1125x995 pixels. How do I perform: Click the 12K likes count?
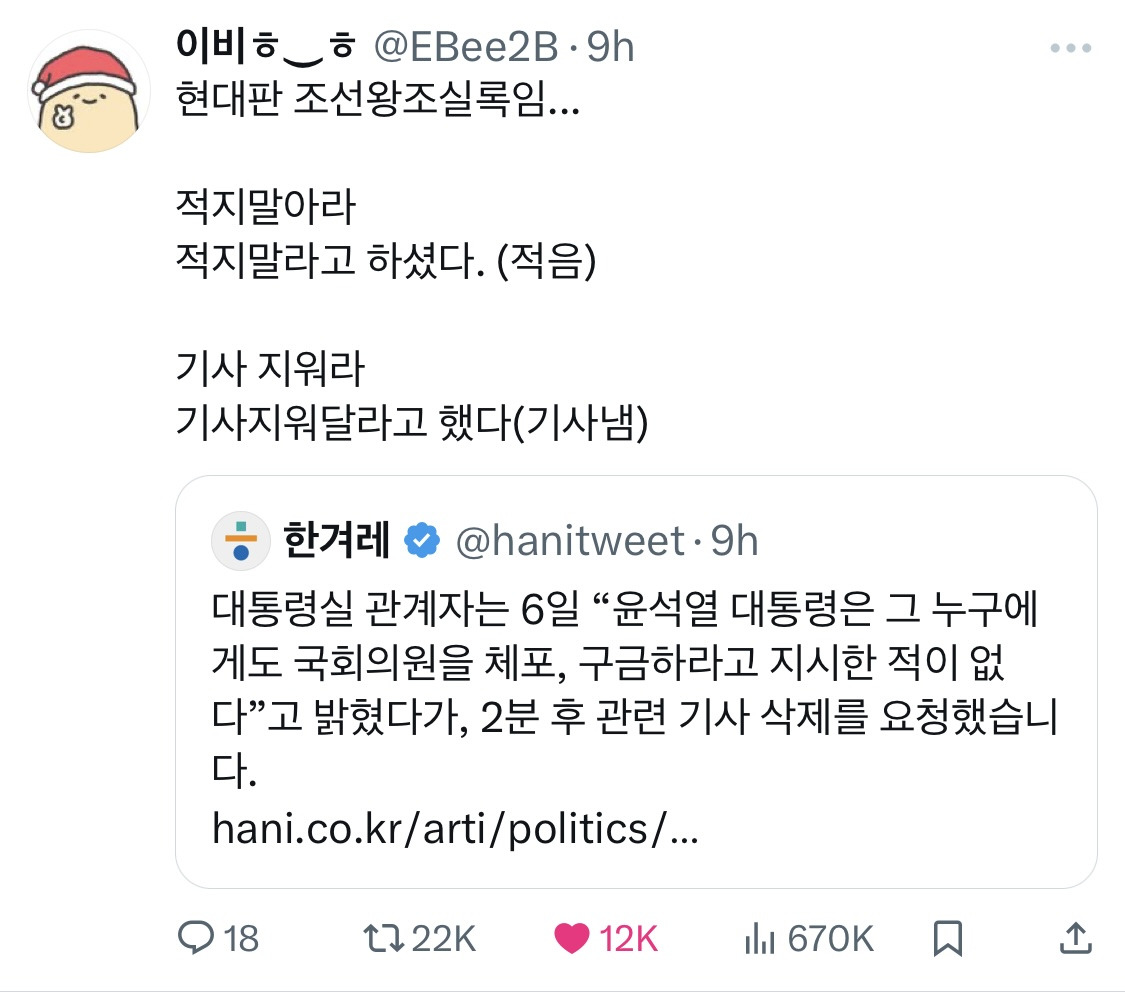coord(629,938)
